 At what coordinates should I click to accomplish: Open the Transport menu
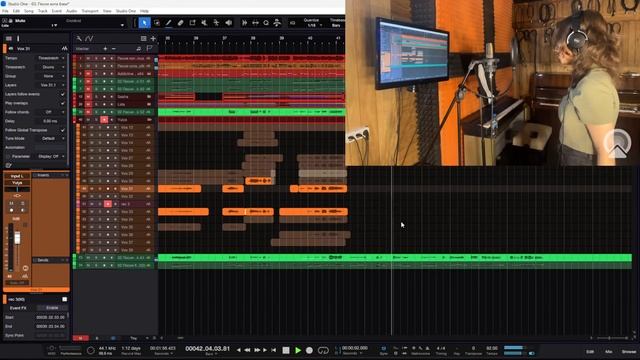click(x=90, y=11)
